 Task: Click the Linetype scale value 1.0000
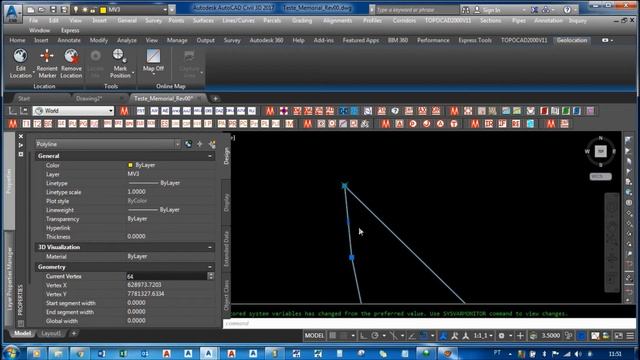pyautogui.click(x=136, y=192)
